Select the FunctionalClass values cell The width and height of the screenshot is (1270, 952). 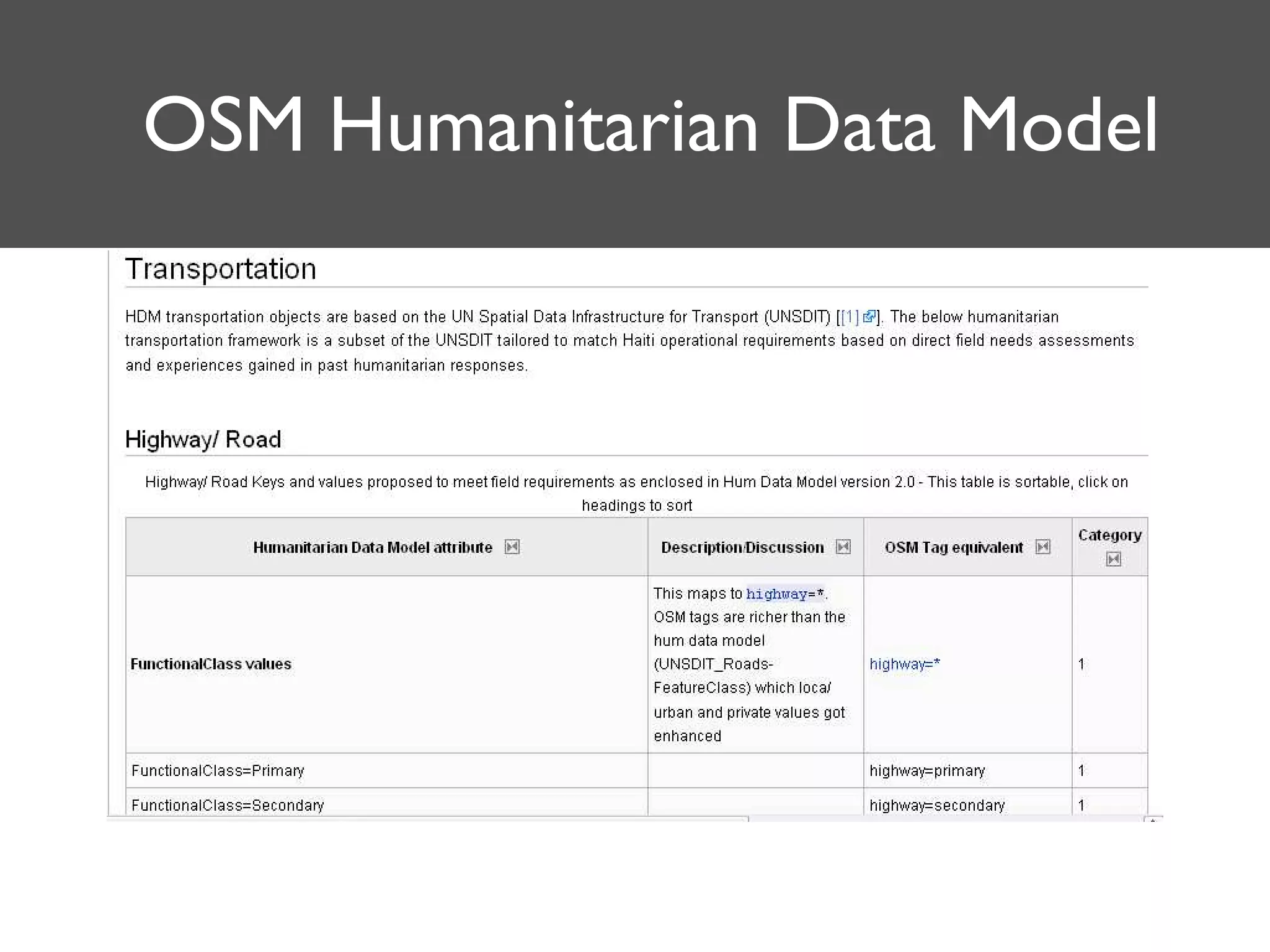(x=386, y=664)
